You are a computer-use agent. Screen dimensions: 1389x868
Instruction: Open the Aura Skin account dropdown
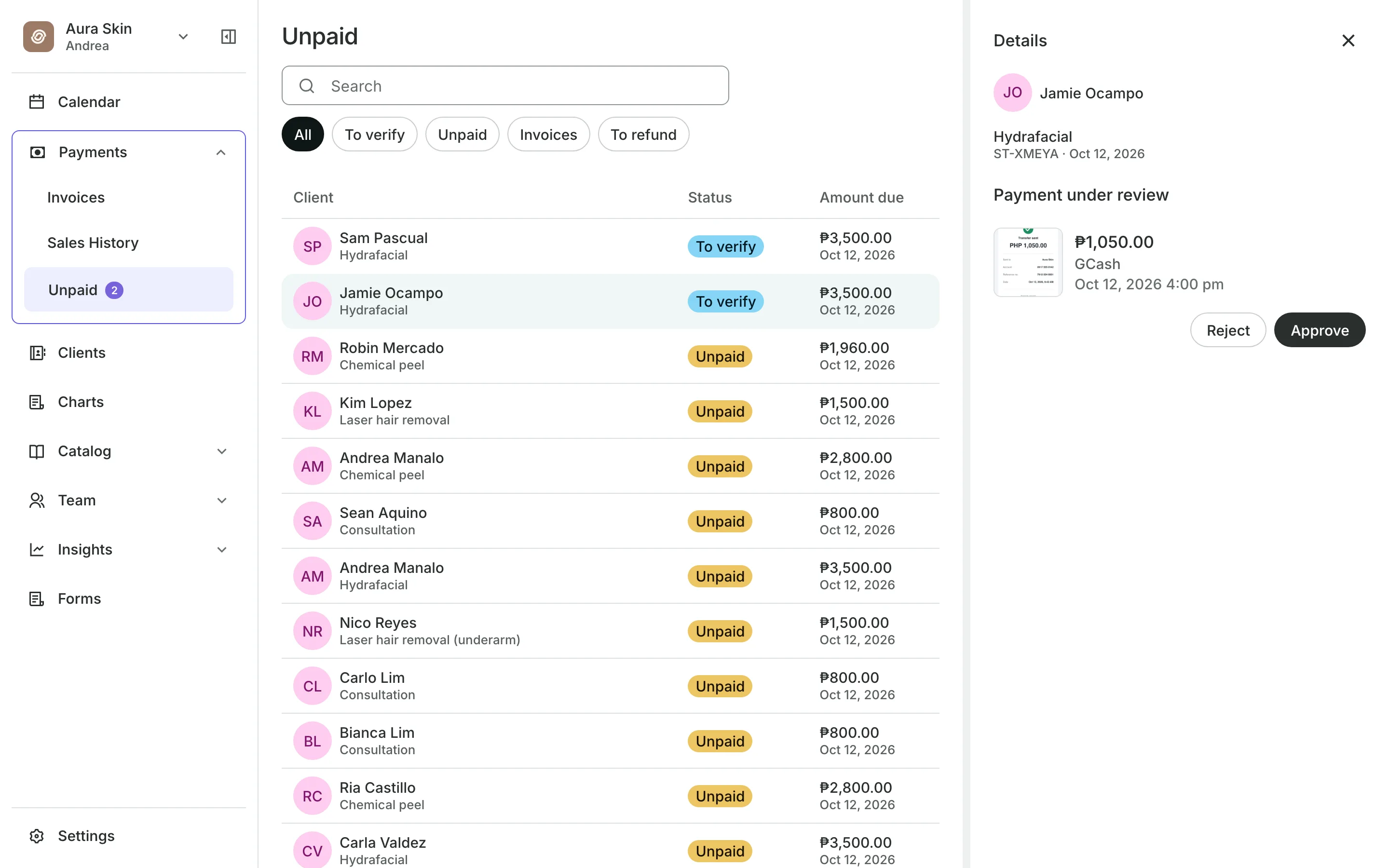183,37
